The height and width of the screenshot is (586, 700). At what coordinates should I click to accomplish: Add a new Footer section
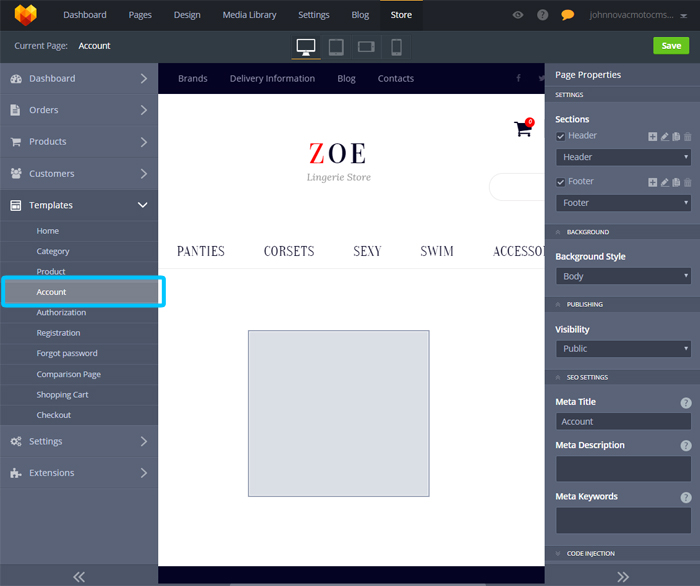click(x=653, y=182)
